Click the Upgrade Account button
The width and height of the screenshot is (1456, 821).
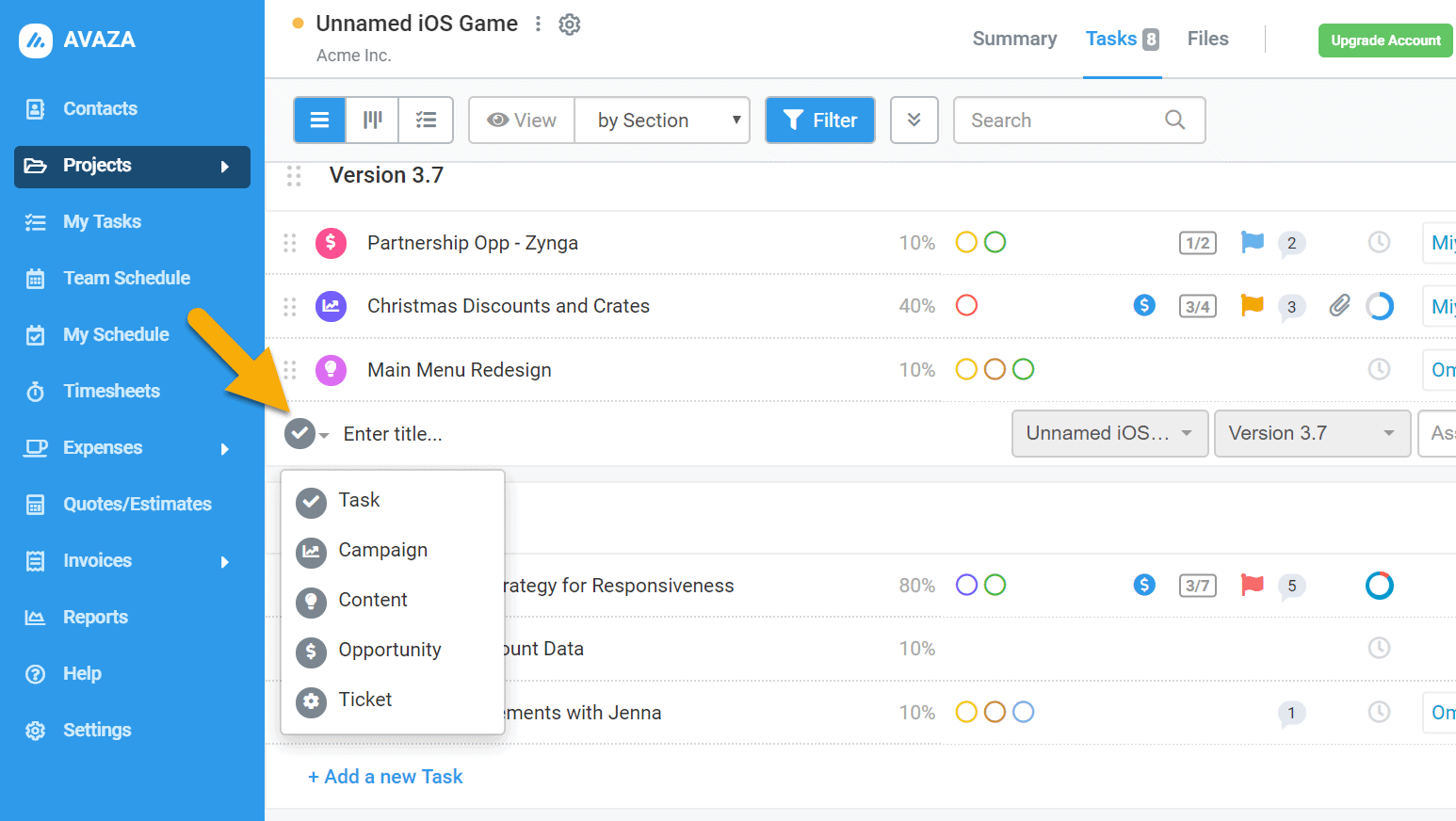coord(1385,40)
